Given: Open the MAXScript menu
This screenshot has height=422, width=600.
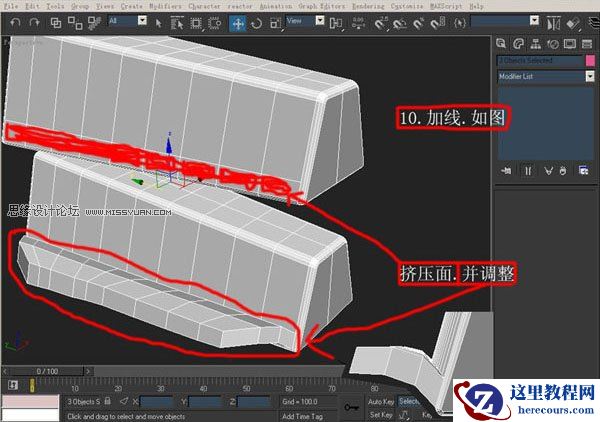Looking at the screenshot, I should [x=446, y=6].
